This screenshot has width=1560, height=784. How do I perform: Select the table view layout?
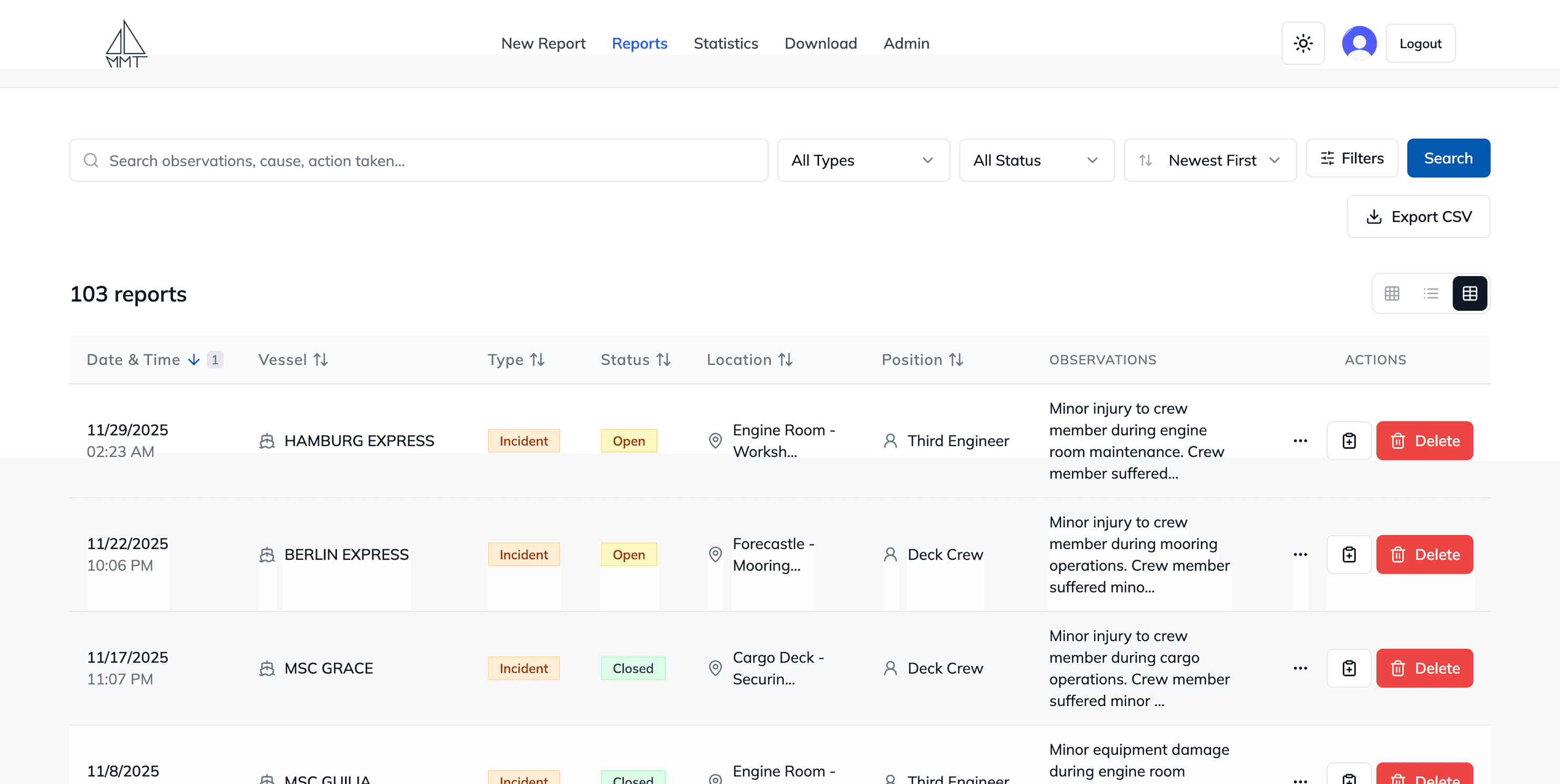point(1469,294)
